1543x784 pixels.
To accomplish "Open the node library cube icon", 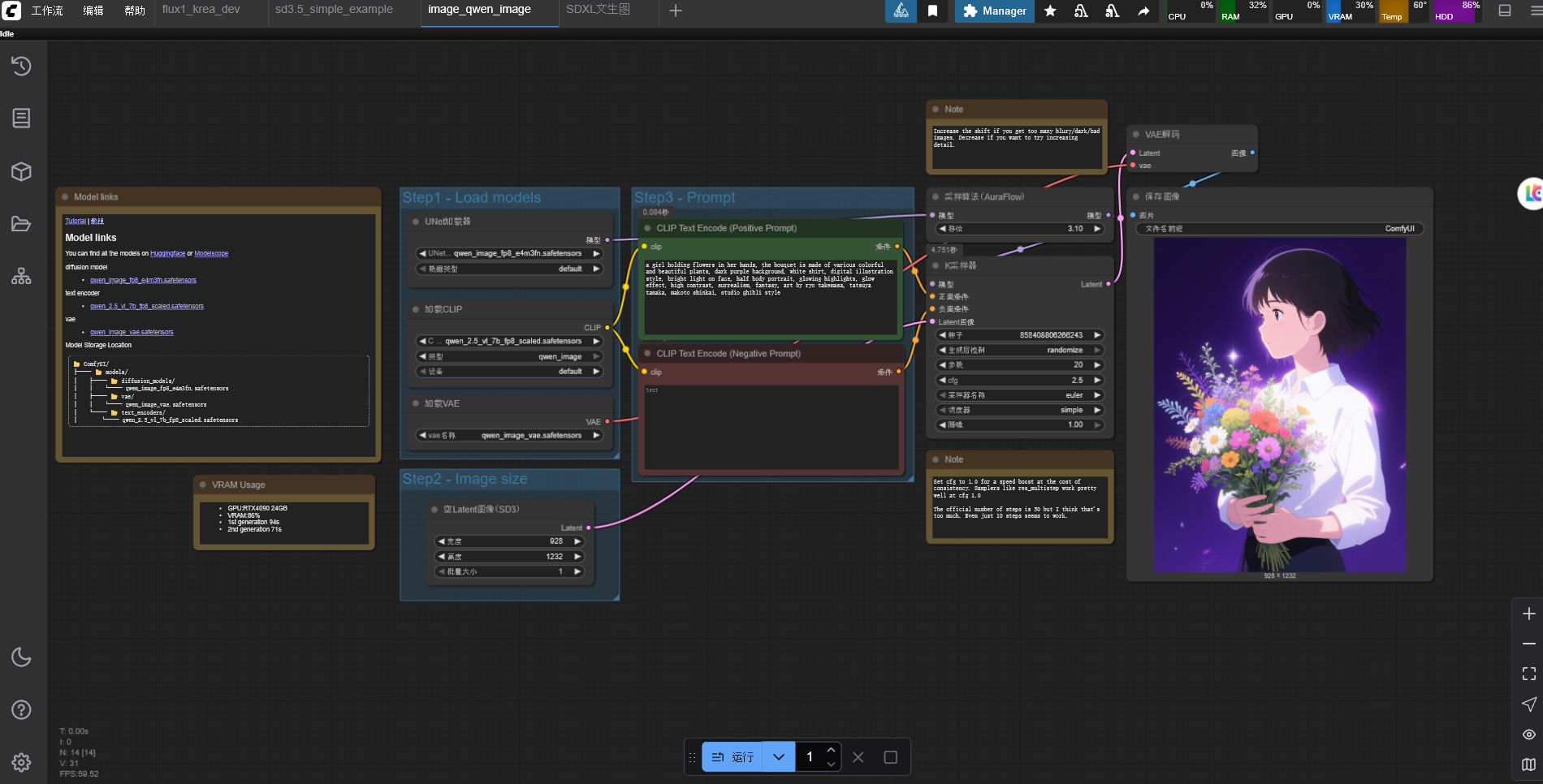I will point(21,171).
